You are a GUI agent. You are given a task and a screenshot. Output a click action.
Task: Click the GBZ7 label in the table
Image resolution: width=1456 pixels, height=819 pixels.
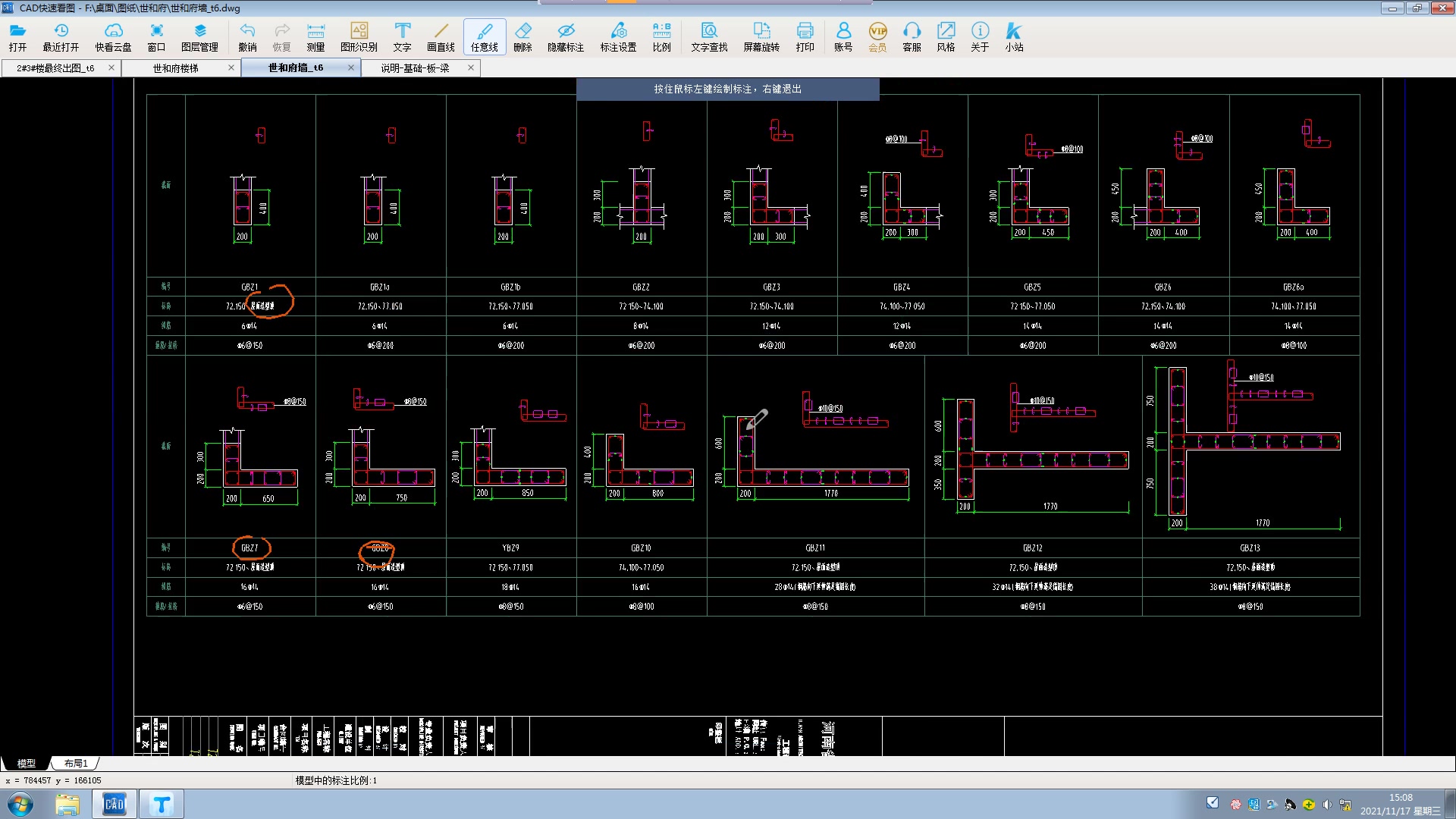click(x=249, y=548)
